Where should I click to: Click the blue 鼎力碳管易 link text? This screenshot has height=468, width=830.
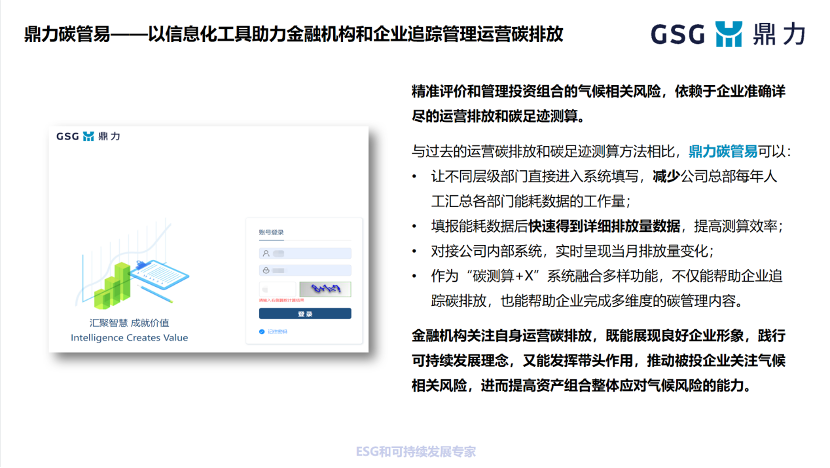click(723, 151)
